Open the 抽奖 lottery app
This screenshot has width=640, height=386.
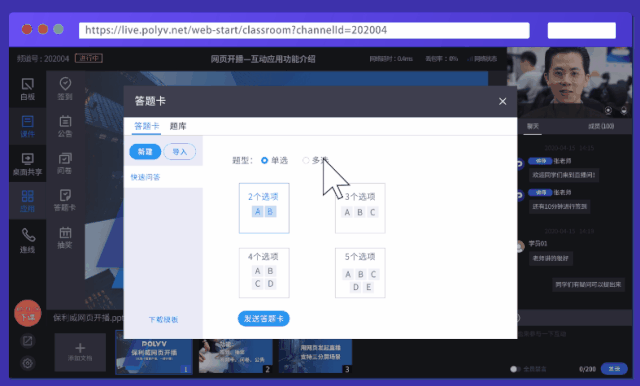(65, 237)
